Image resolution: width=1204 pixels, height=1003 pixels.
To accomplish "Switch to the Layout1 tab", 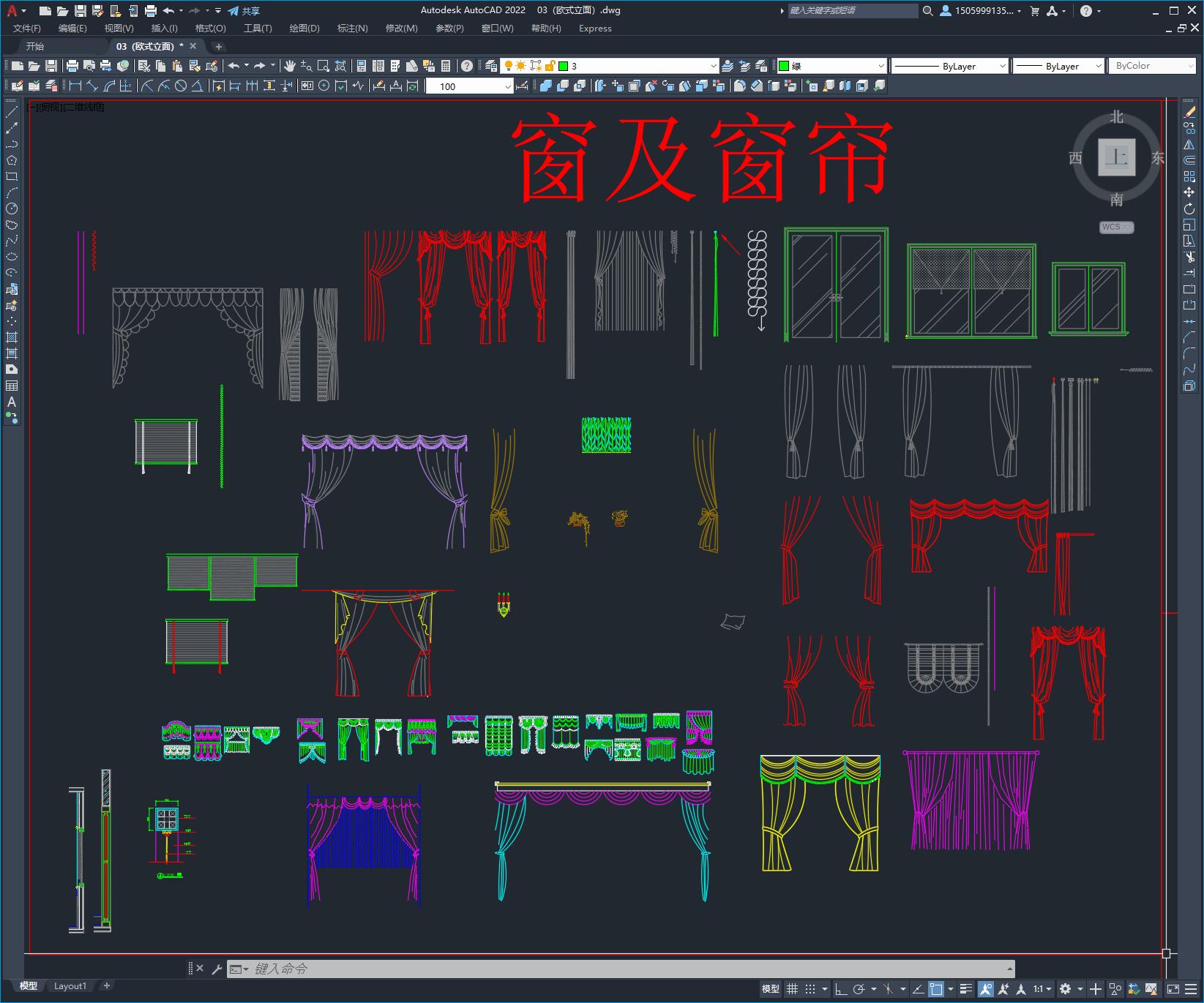I will (70, 985).
